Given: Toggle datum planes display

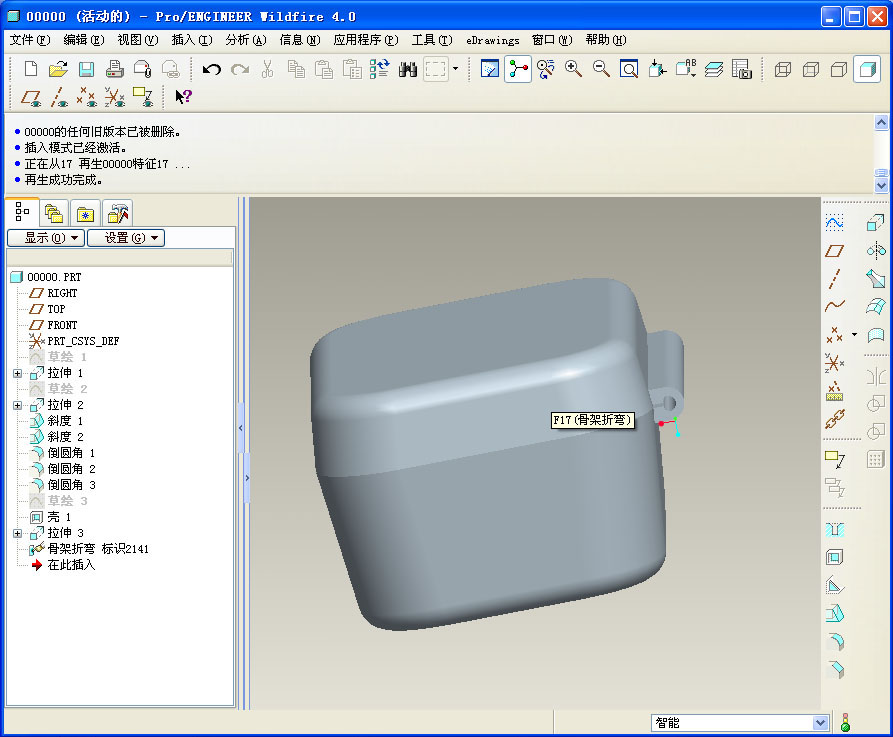Looking at the screenshot, I should click(31, 97).
